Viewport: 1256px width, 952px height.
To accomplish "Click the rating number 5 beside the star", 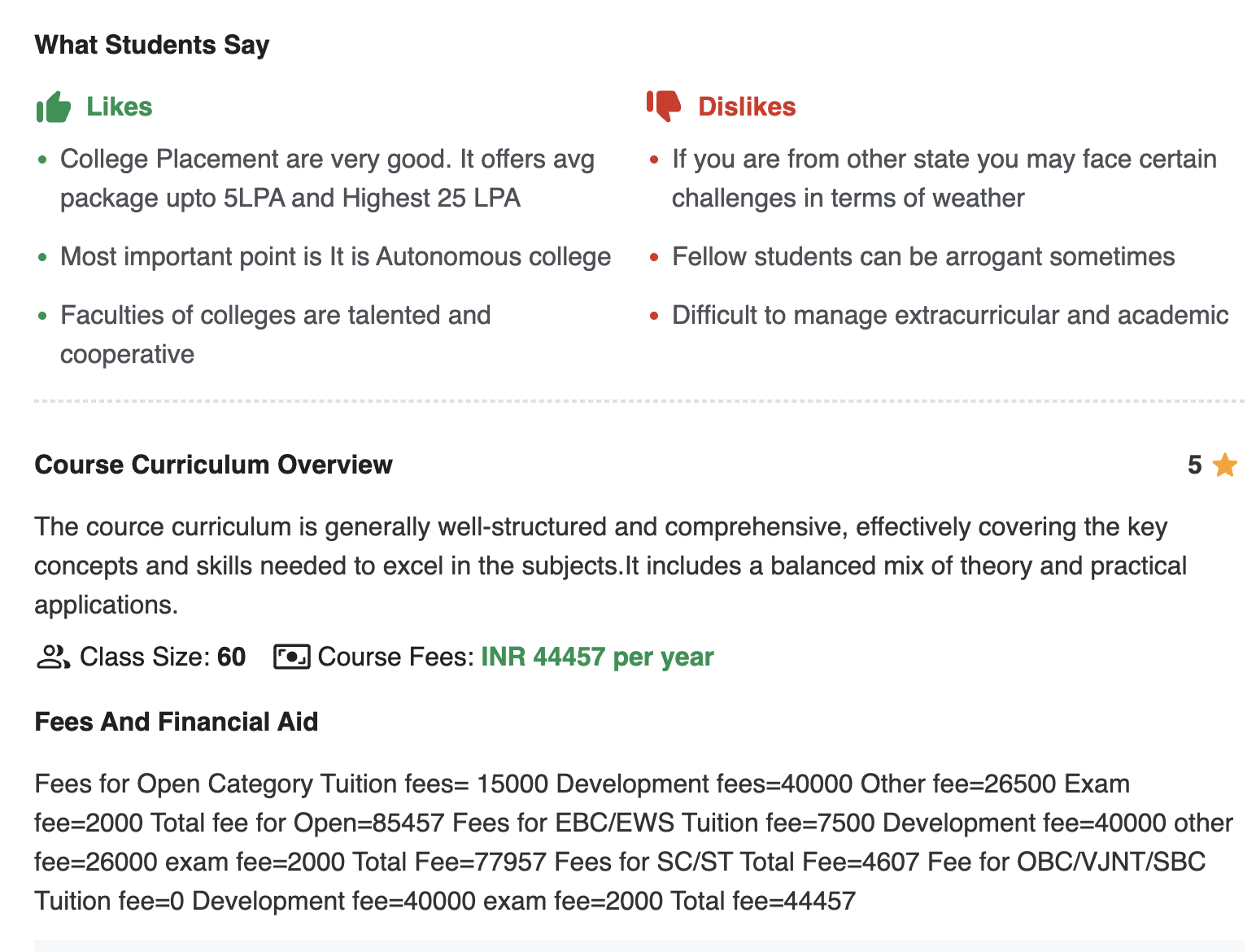I will pos(1194,465).
